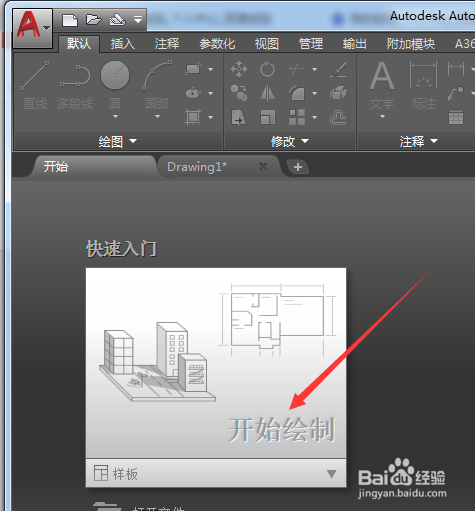Open the AutoCAD application menu logo
Image resolution: width=475 pixels, height=511 pixels.
tap(32, 28)
